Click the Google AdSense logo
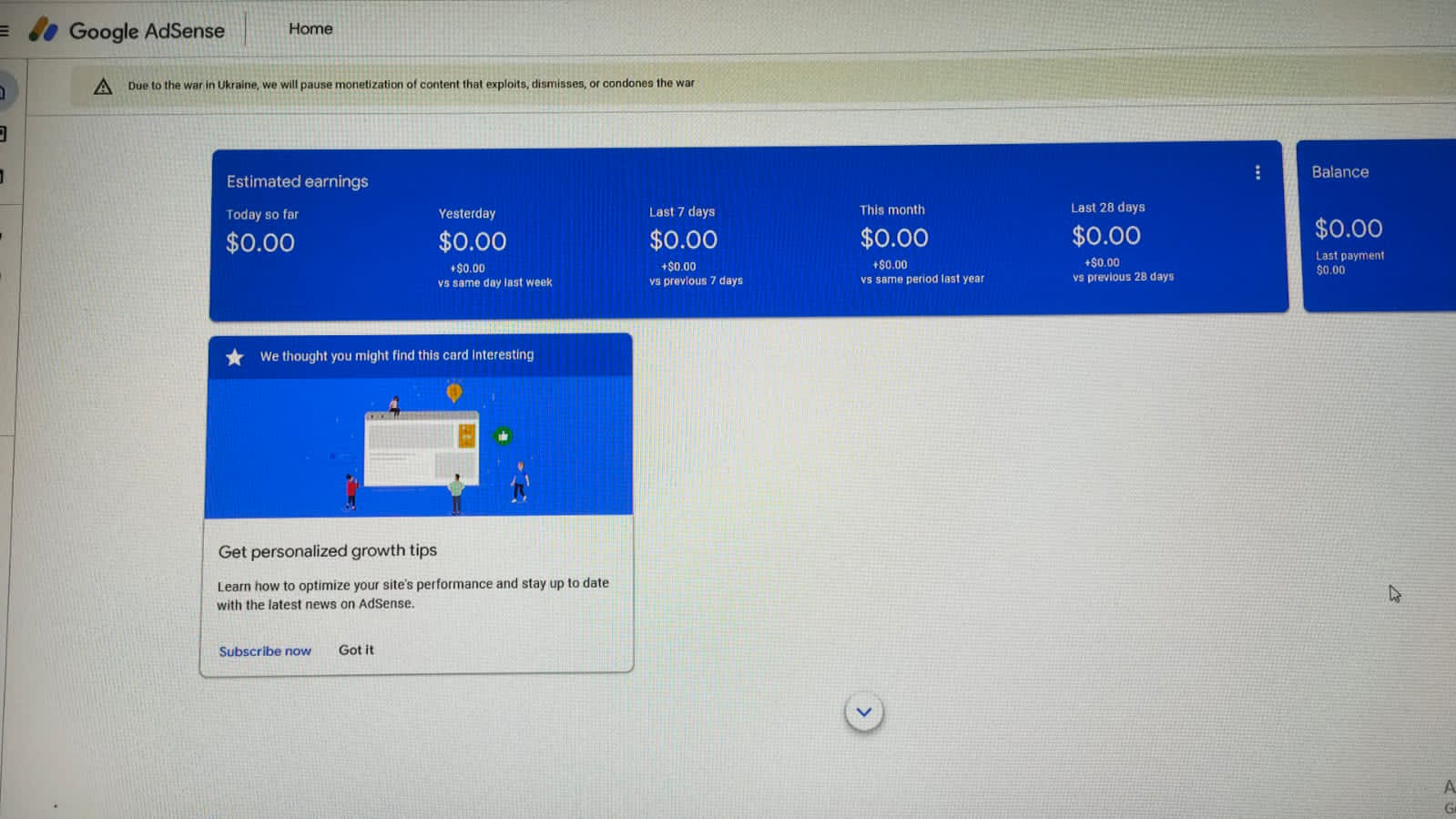 click(127, 30)
